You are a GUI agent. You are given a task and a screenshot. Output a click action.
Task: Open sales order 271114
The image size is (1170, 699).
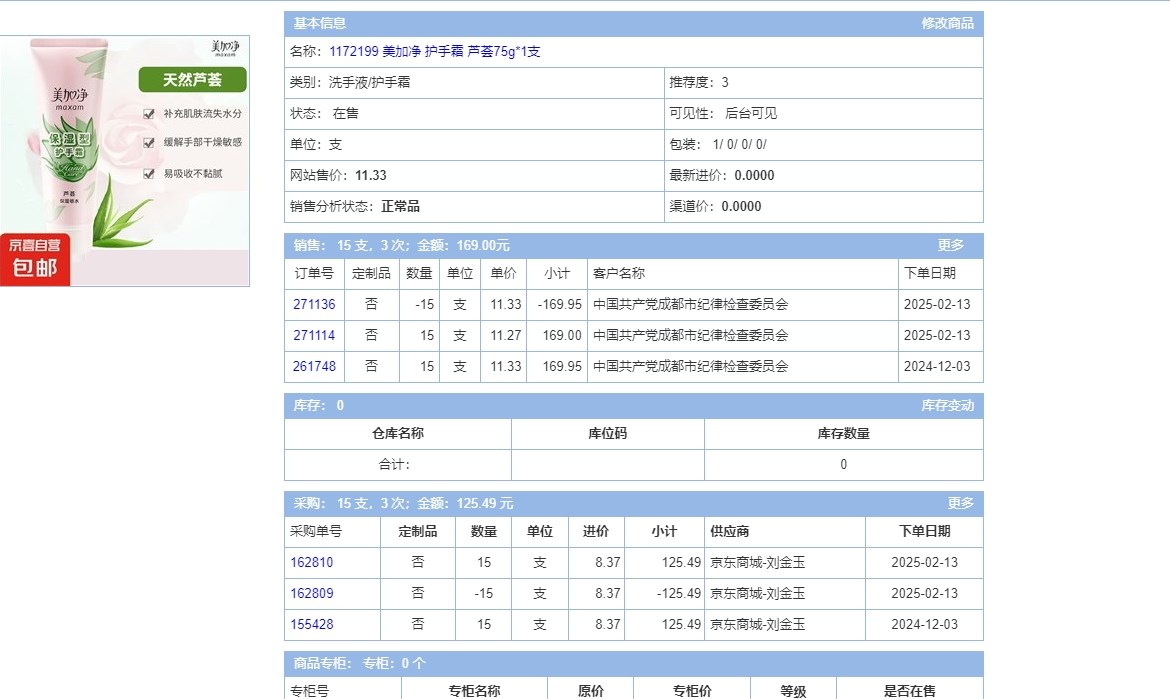(314, 336)
